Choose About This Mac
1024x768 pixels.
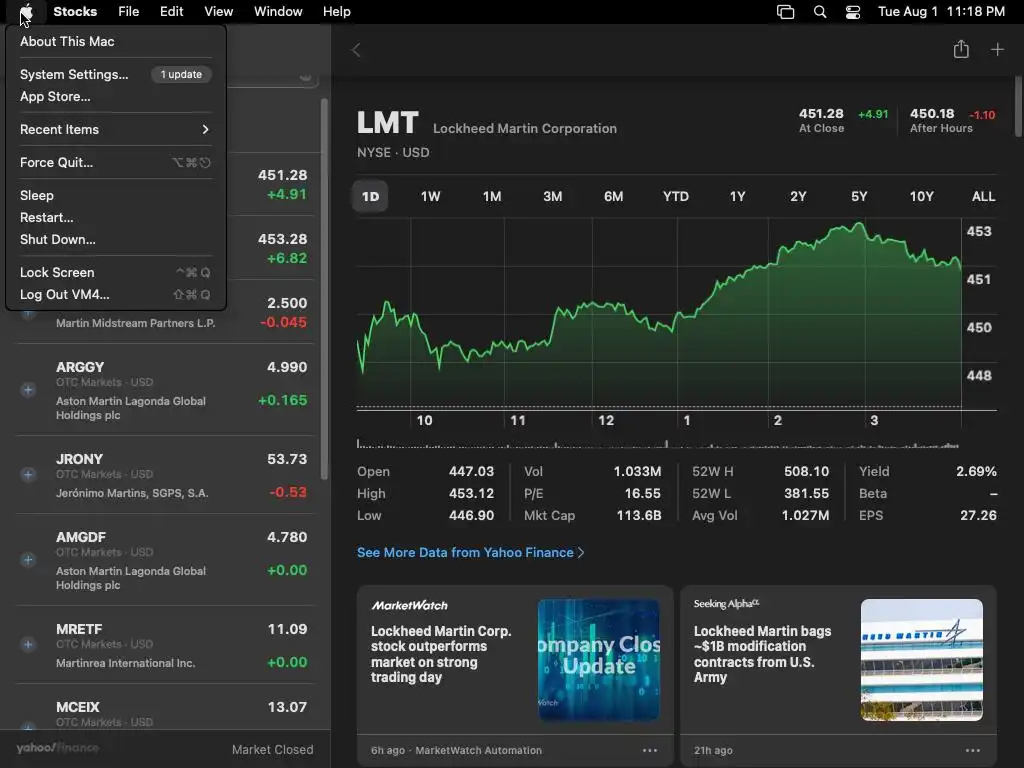tap(115, 41)
